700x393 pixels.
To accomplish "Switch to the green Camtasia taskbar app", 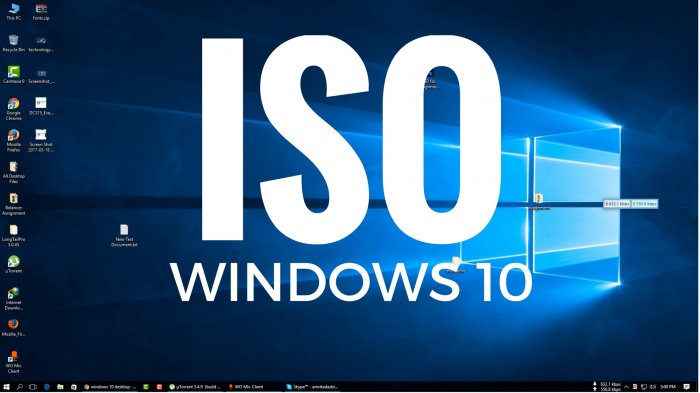I will tap(146, 387).
